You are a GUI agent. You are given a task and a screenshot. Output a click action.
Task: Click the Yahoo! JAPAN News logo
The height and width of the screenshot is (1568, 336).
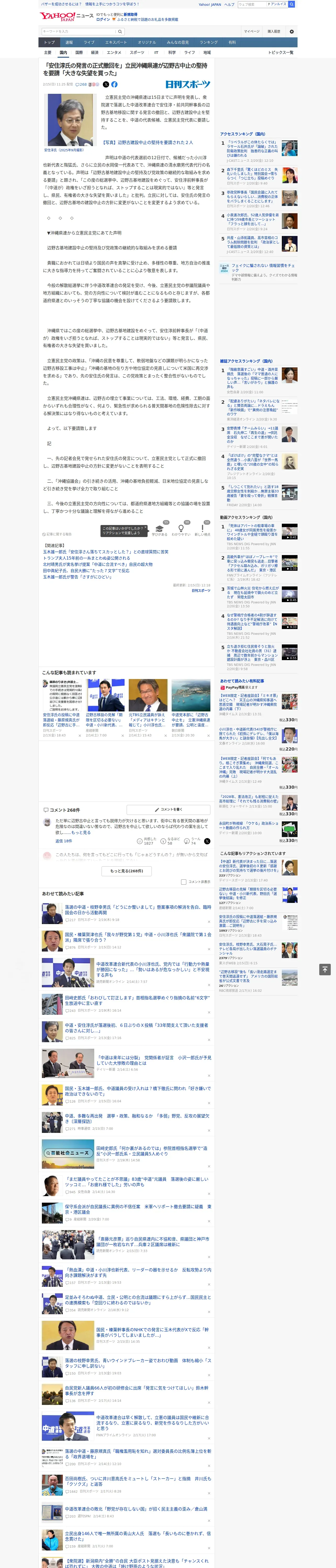tap(66, 16)
